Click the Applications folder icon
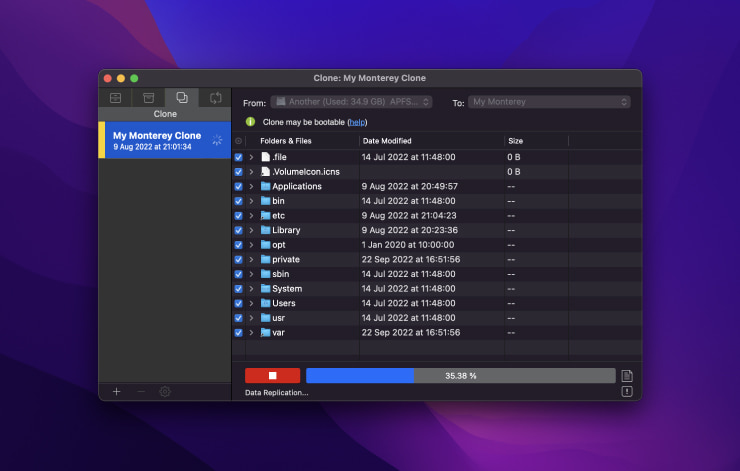Screen dimensions: 740x471 265,186
